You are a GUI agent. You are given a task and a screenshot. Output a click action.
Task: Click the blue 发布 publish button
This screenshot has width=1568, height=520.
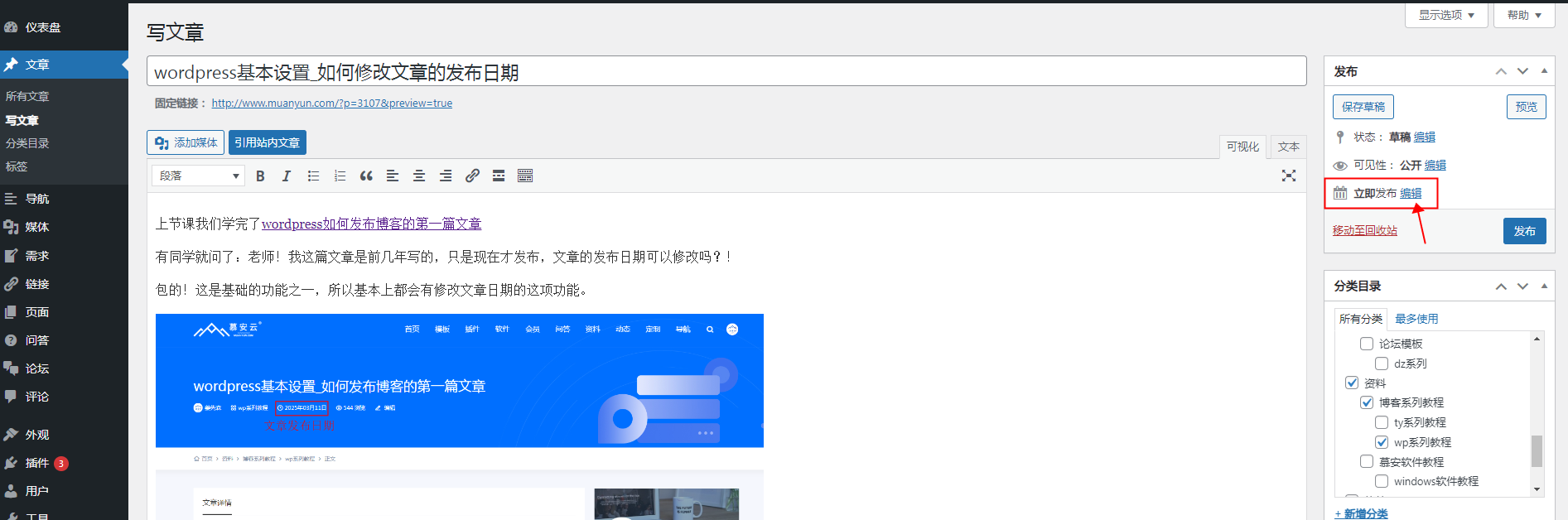click(x=1524, y=231)
